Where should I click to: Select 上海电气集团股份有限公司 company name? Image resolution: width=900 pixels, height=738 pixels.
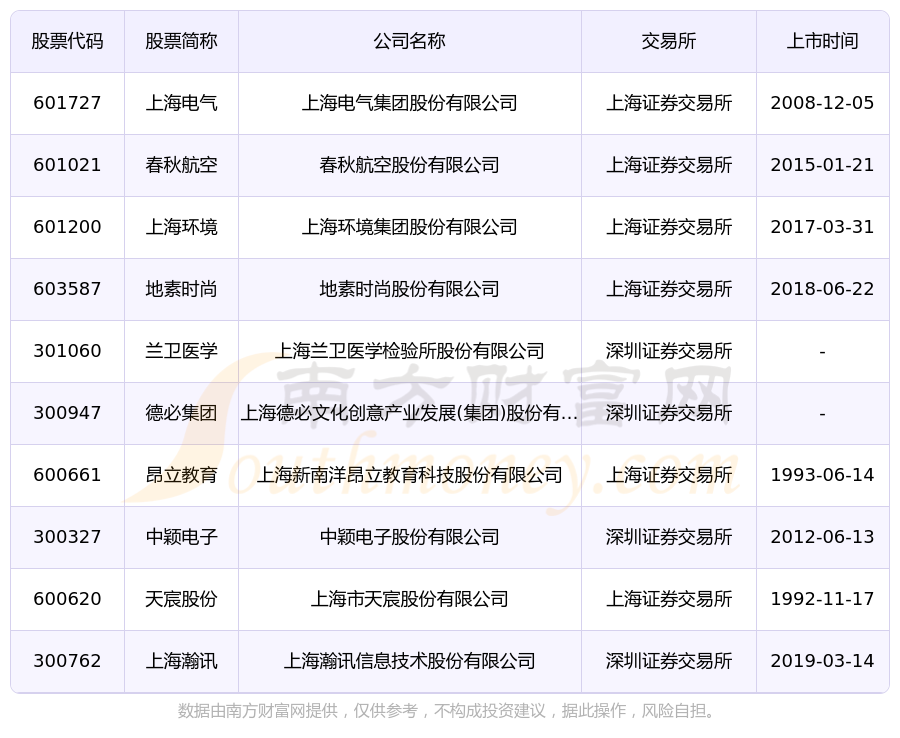click(409, 103)
